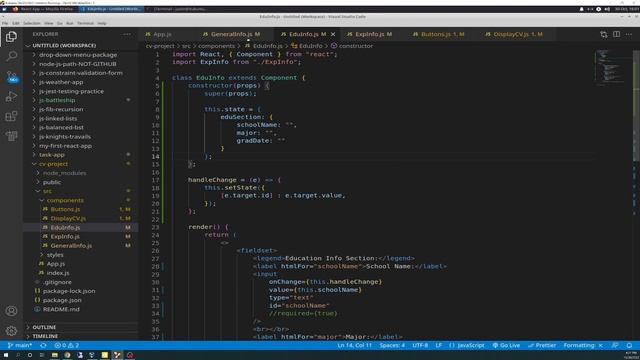Expand the my-first-react-app folder
The image size is (640, 360).
tap(81, 146)
